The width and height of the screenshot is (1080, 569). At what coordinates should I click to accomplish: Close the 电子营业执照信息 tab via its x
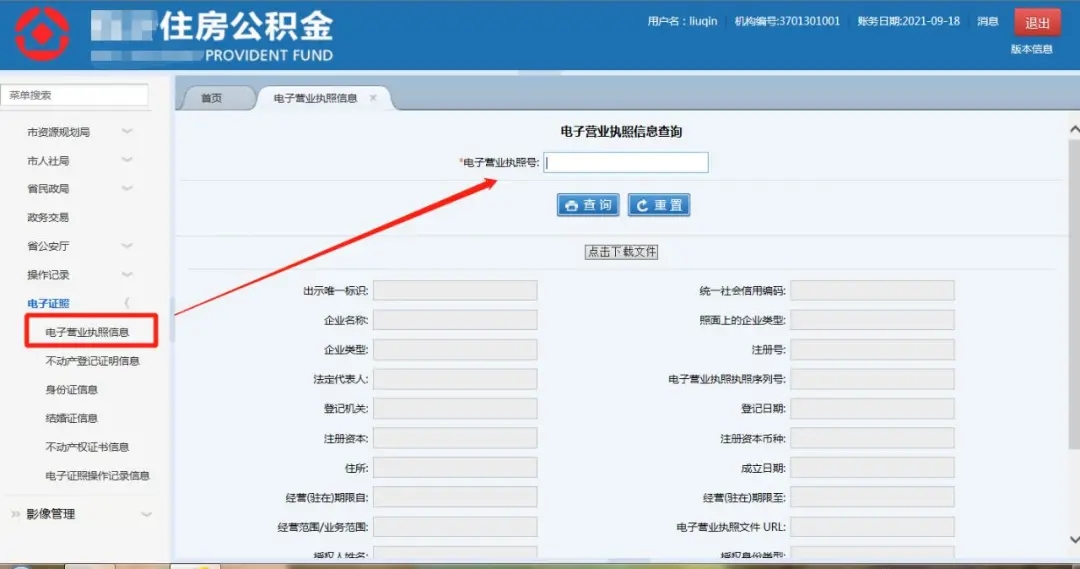pos(373,98)
